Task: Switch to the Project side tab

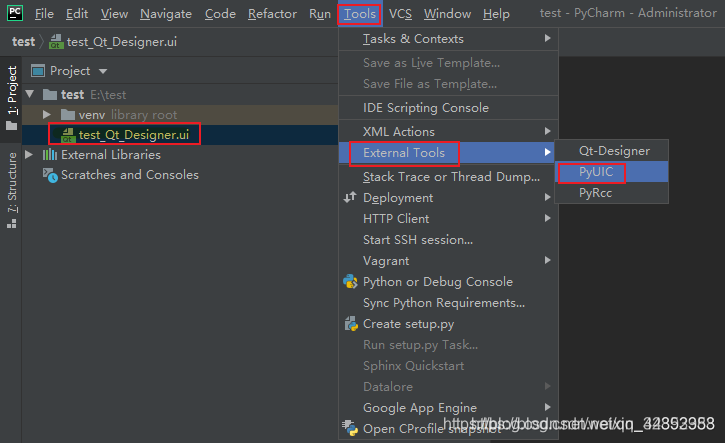Action: (12, 98)
